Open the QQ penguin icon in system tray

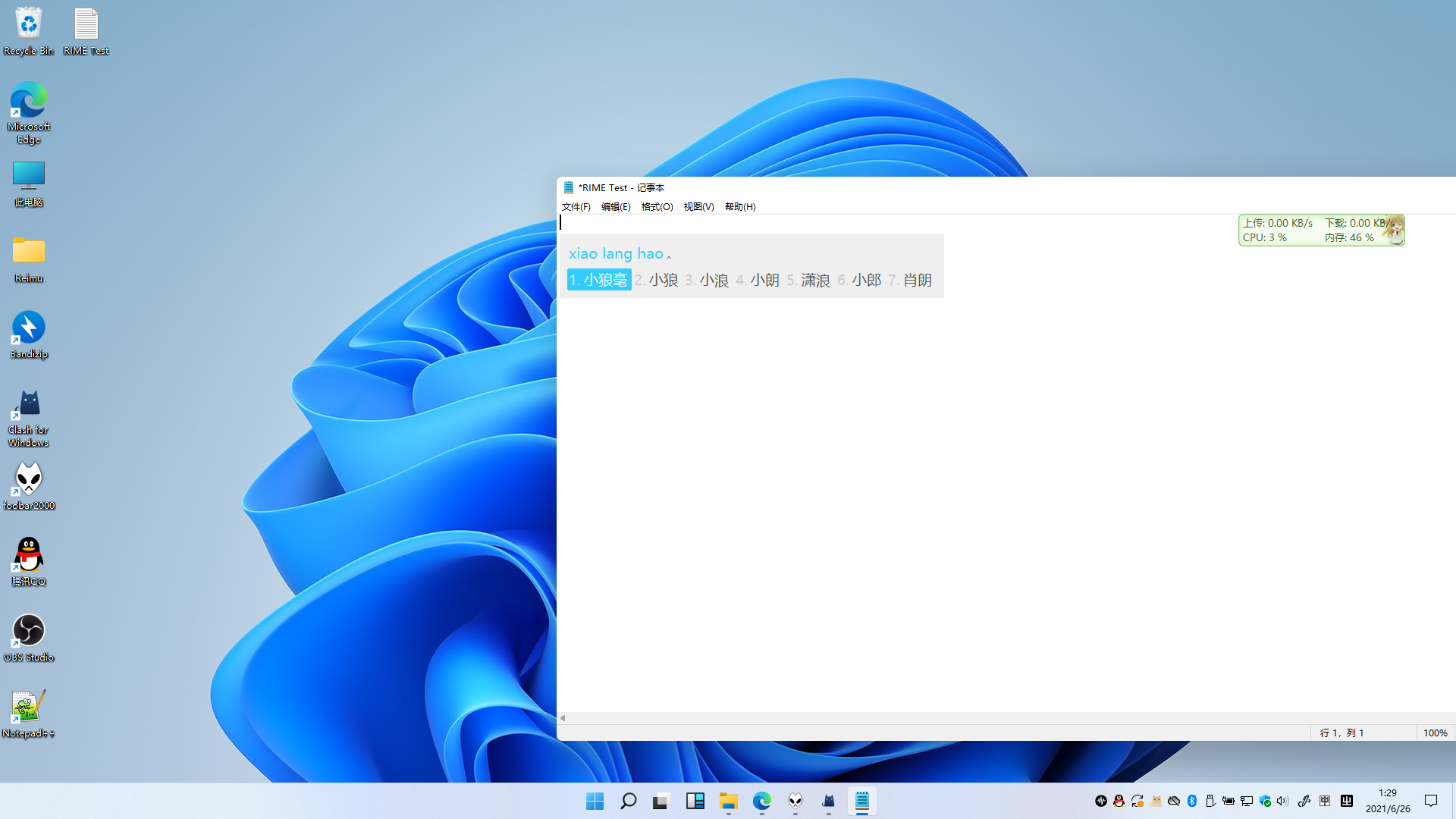tap(1119, 801)
